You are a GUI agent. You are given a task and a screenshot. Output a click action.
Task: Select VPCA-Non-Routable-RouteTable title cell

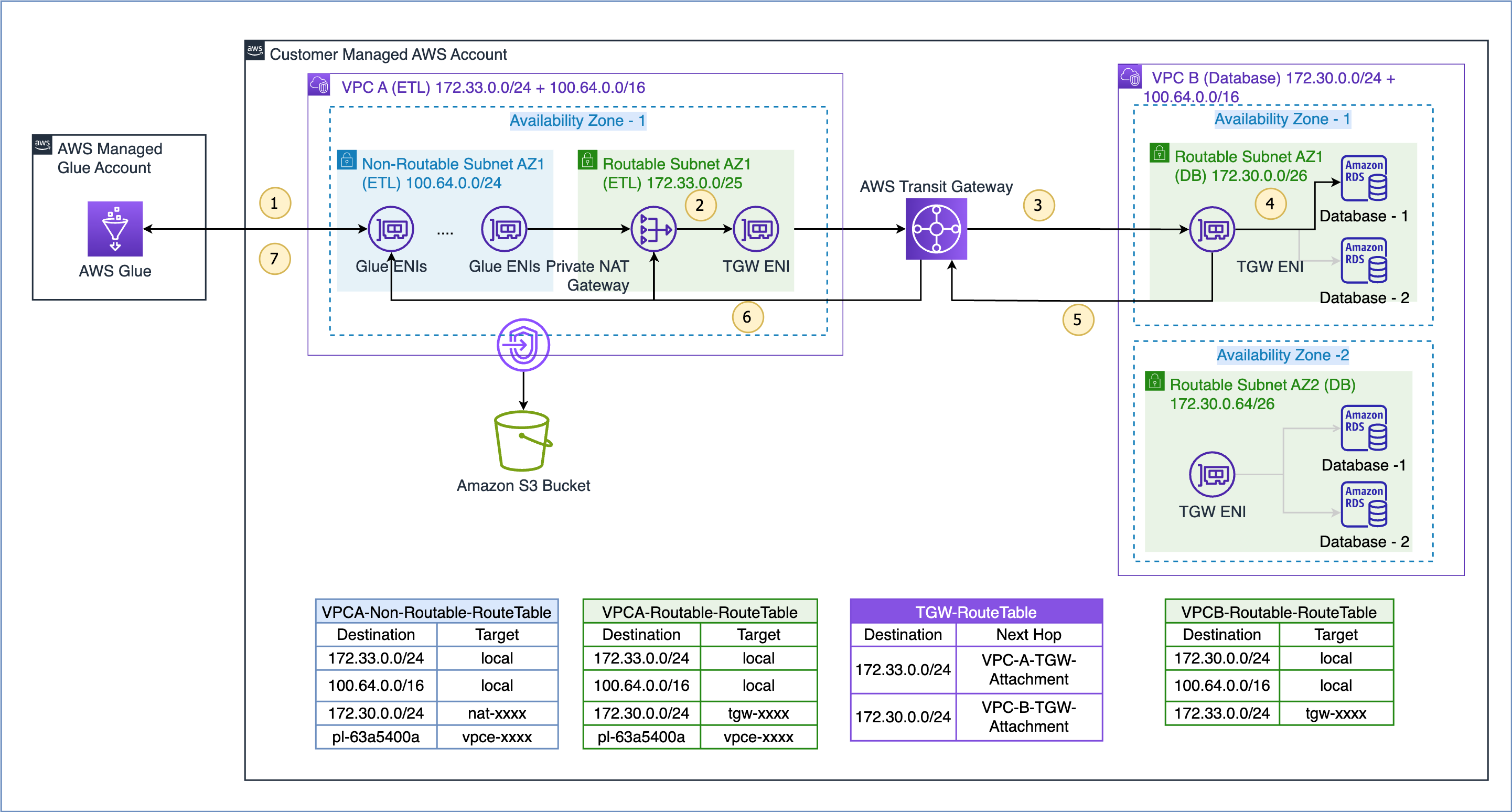pos(436,612)
